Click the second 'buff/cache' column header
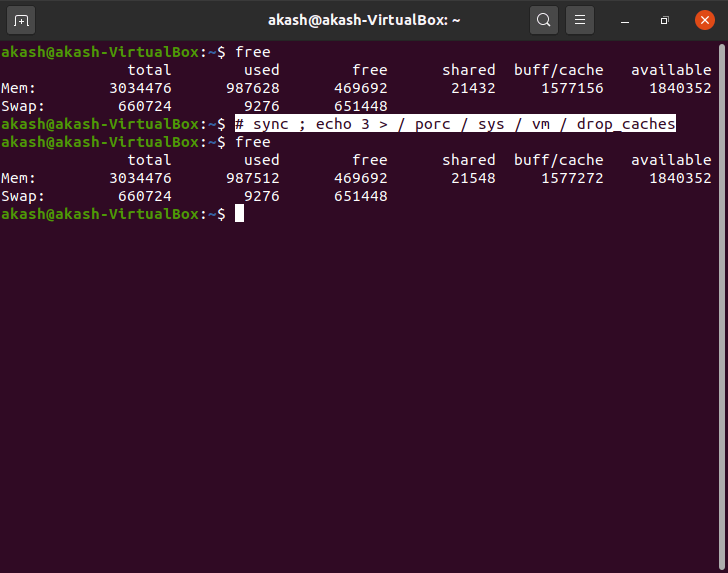This screenshot has width=728, height=573. pos(559,160)
